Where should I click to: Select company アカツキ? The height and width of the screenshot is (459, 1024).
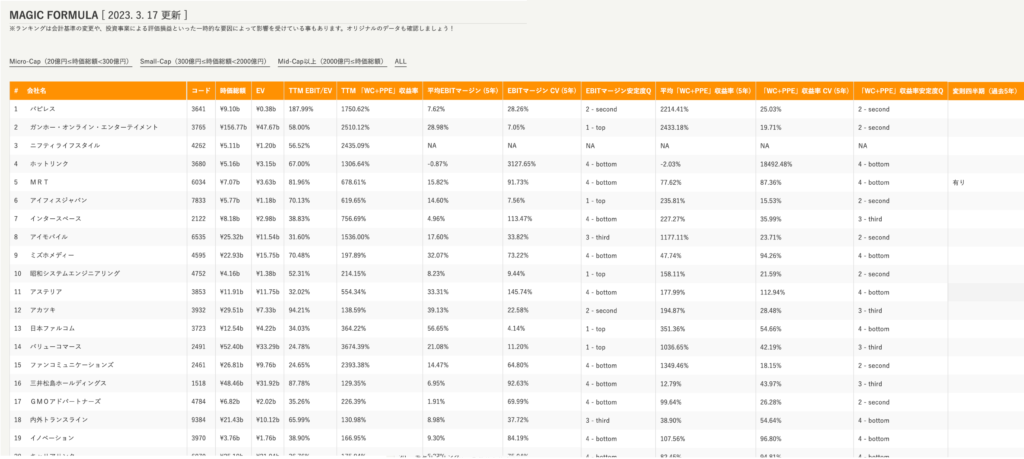42,310
